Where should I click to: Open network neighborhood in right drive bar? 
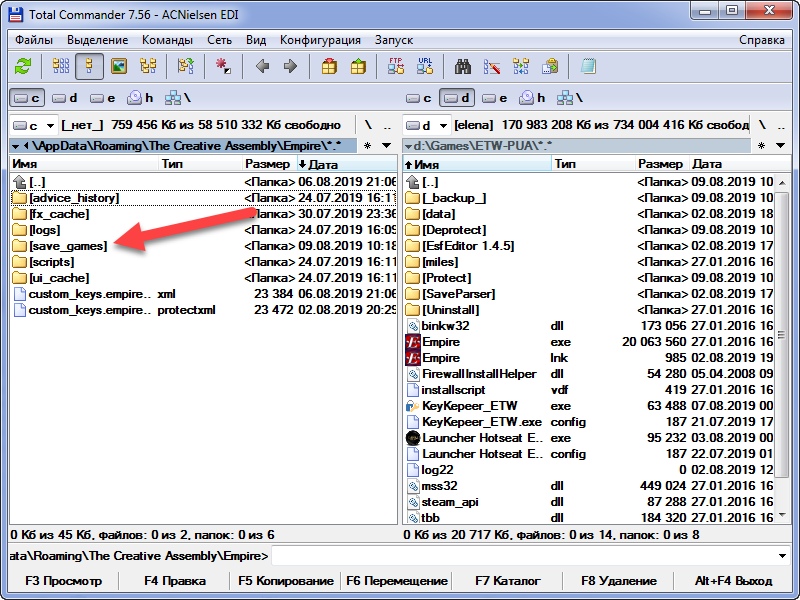pyautogui.click(x=569, y=98)
